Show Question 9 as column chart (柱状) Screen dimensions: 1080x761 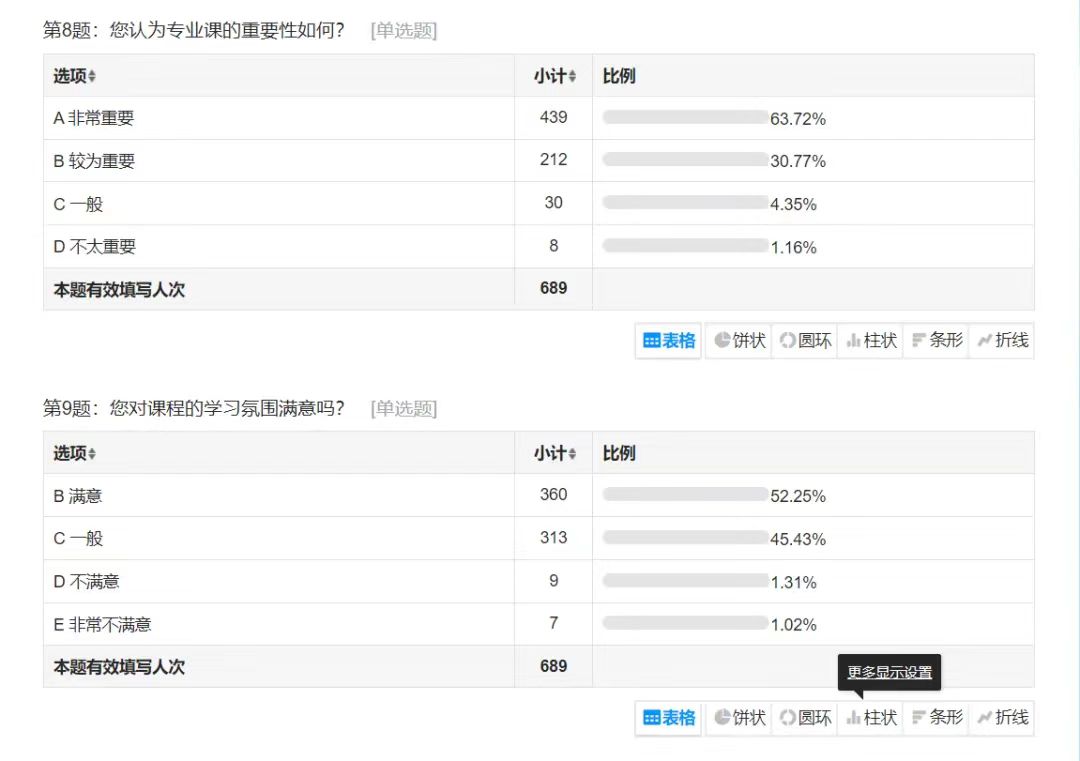point(871,718)
